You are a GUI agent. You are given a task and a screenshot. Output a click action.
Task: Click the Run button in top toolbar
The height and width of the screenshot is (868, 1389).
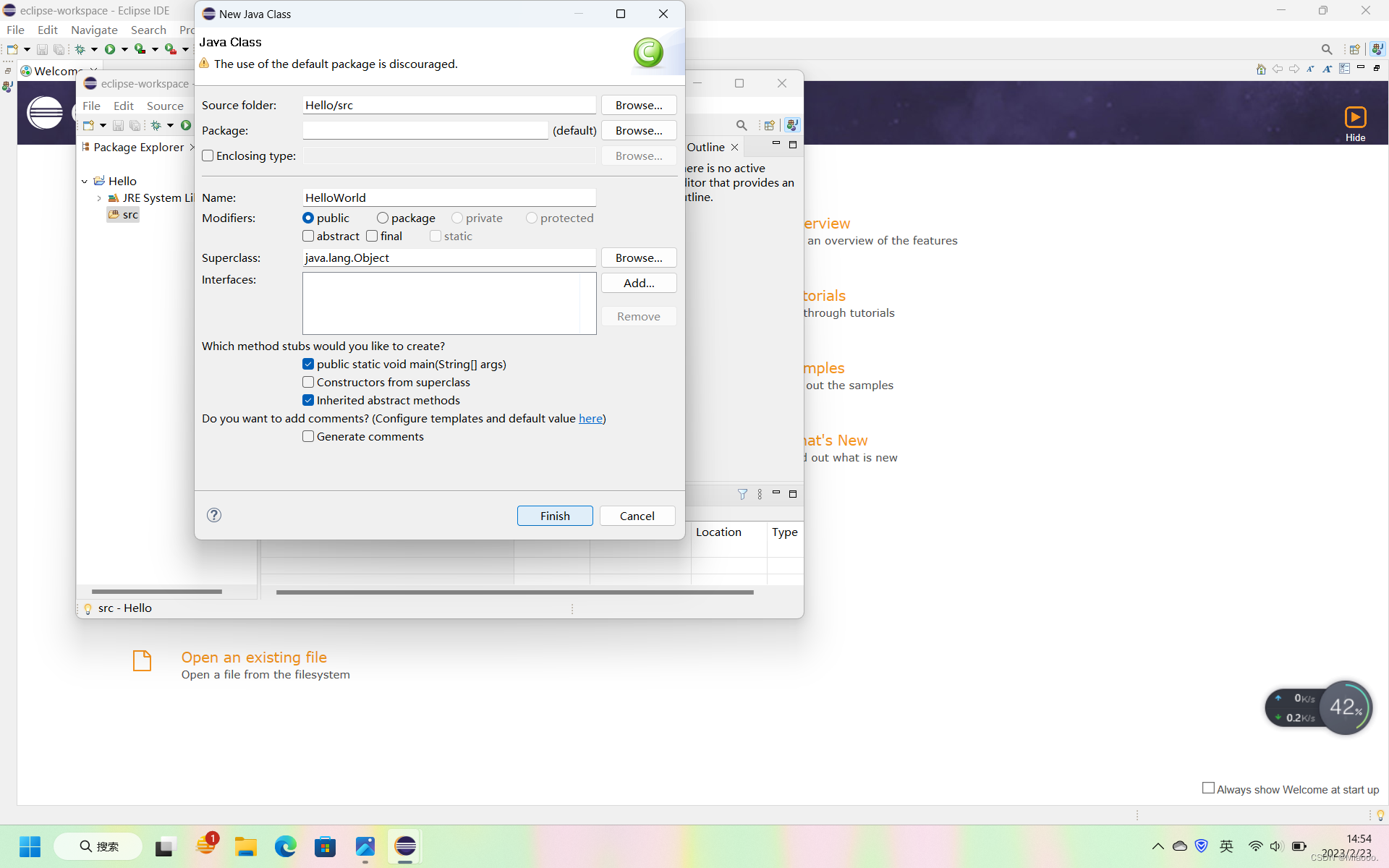coord(110,49)
